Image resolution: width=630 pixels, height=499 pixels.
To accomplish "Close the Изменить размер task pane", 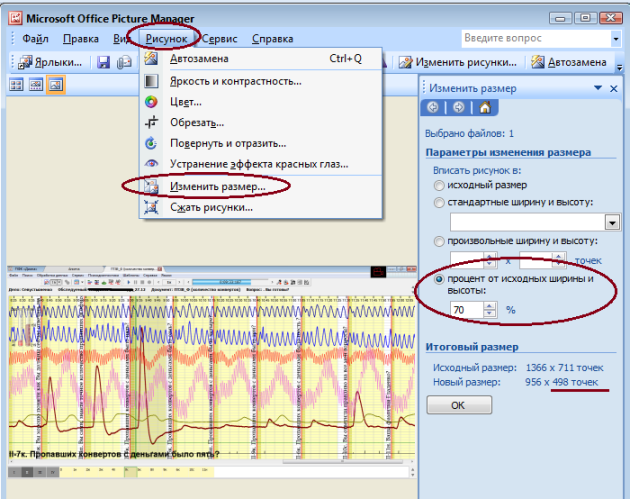I will pyautogui.click(x=614, y=88).
